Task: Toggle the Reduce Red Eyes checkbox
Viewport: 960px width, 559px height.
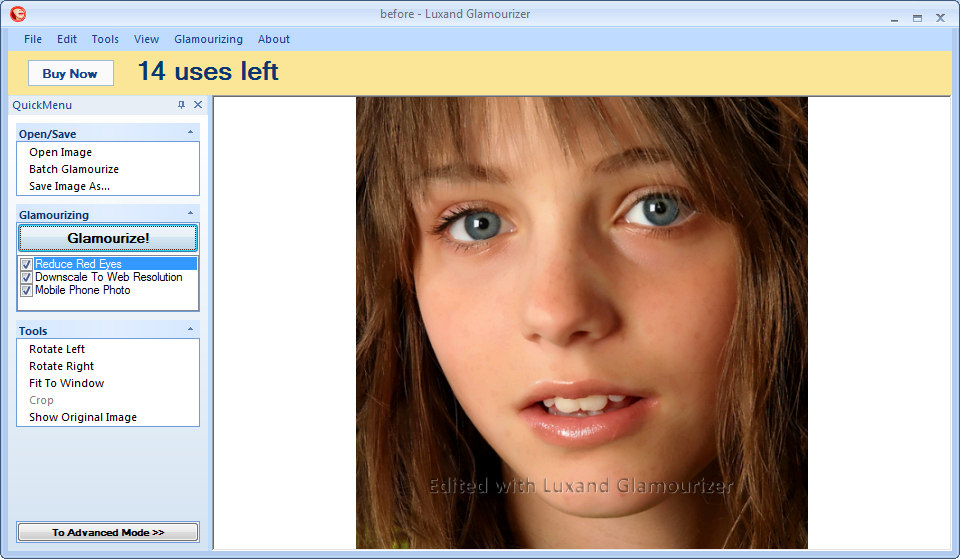Action: (27, 264)
